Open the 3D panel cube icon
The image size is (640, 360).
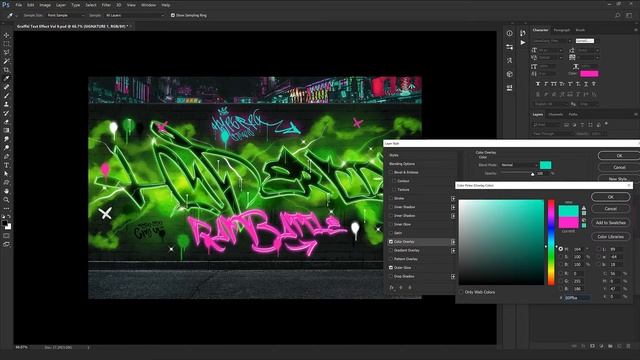click(509, 74)
